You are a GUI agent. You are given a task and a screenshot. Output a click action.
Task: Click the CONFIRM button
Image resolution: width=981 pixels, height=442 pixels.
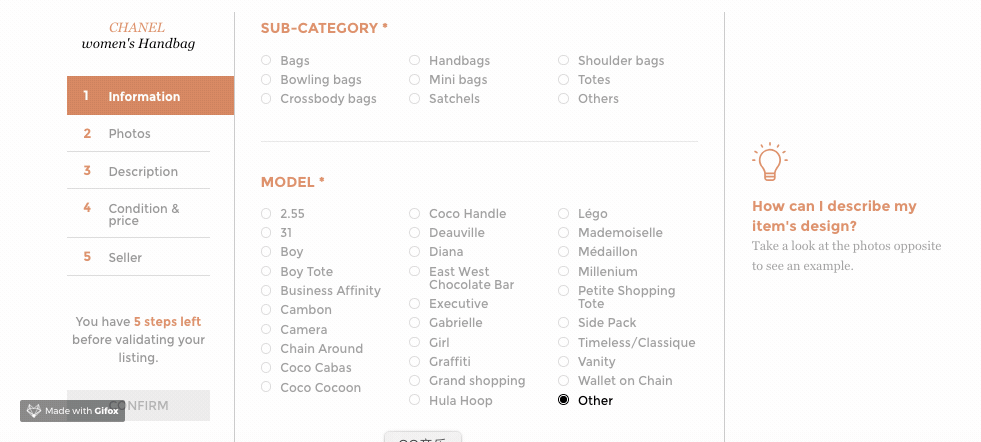pos(138,406)
